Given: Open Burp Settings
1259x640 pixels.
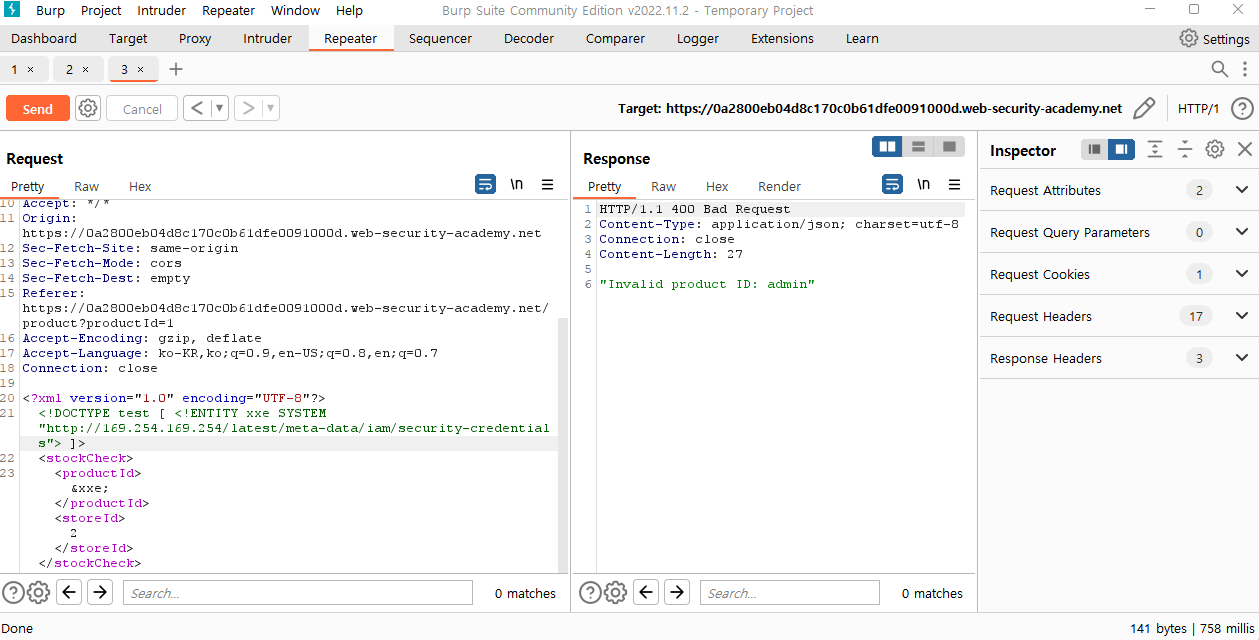Looking at the screenshot, I should coord(1215,39).
